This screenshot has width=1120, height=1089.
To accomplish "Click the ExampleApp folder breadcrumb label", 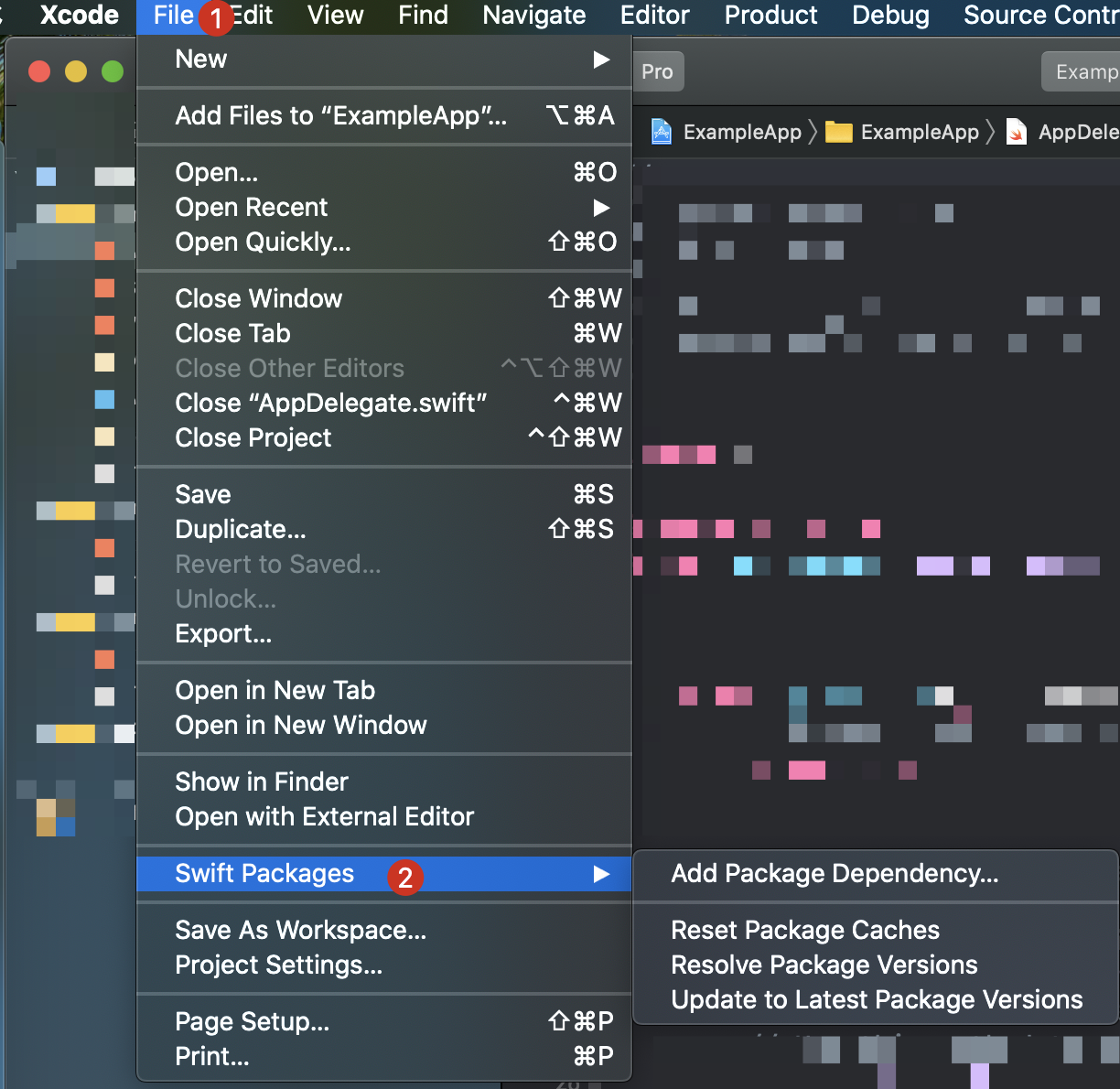I will click(x=920, y=133).
